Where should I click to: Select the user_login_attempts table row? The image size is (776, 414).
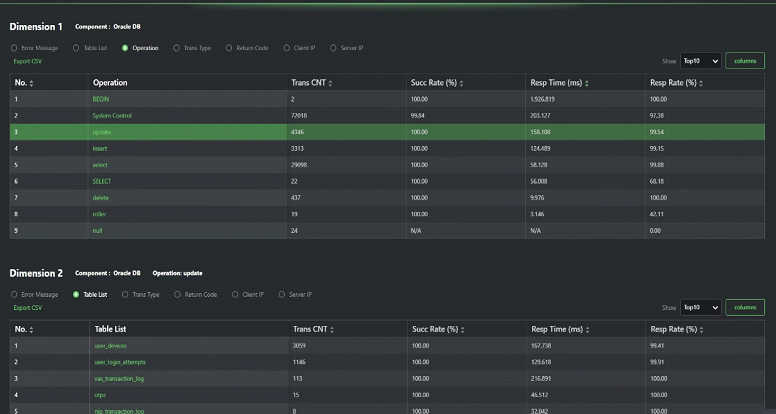click(120, 362)
